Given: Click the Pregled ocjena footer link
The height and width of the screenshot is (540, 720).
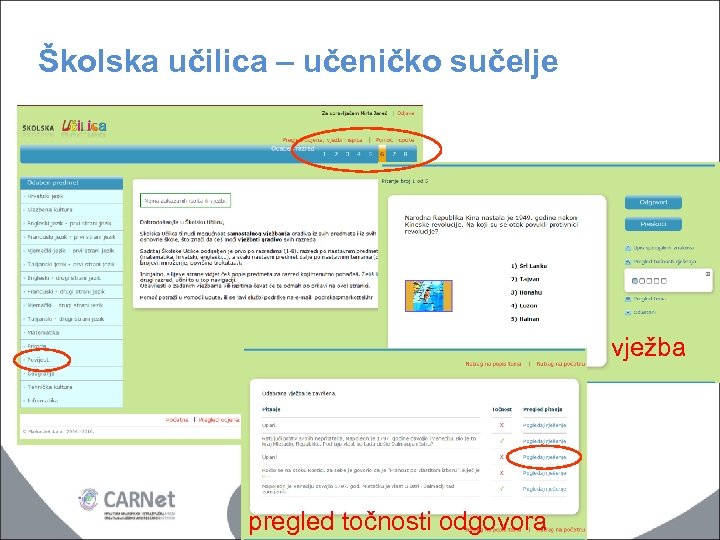Looking at the screenshot, I should [219, 420].
